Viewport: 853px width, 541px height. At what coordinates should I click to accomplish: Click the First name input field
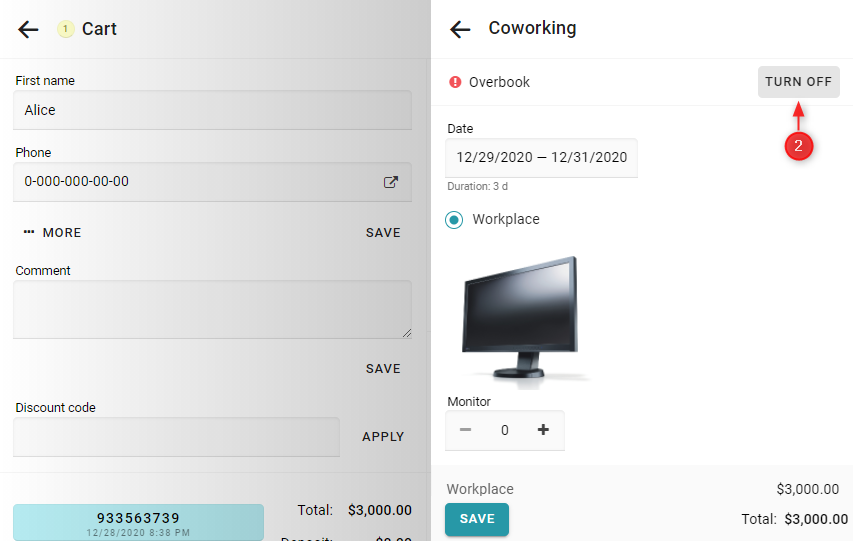[212, 110]
